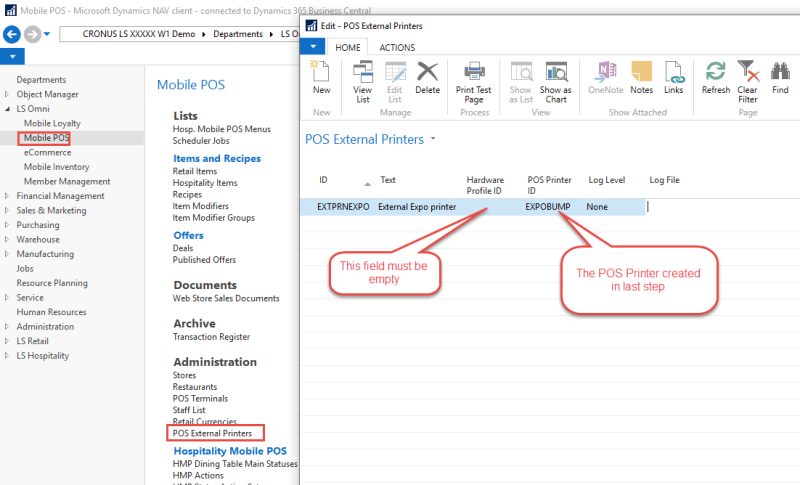Open blue application menu in main window

[12, 56]
